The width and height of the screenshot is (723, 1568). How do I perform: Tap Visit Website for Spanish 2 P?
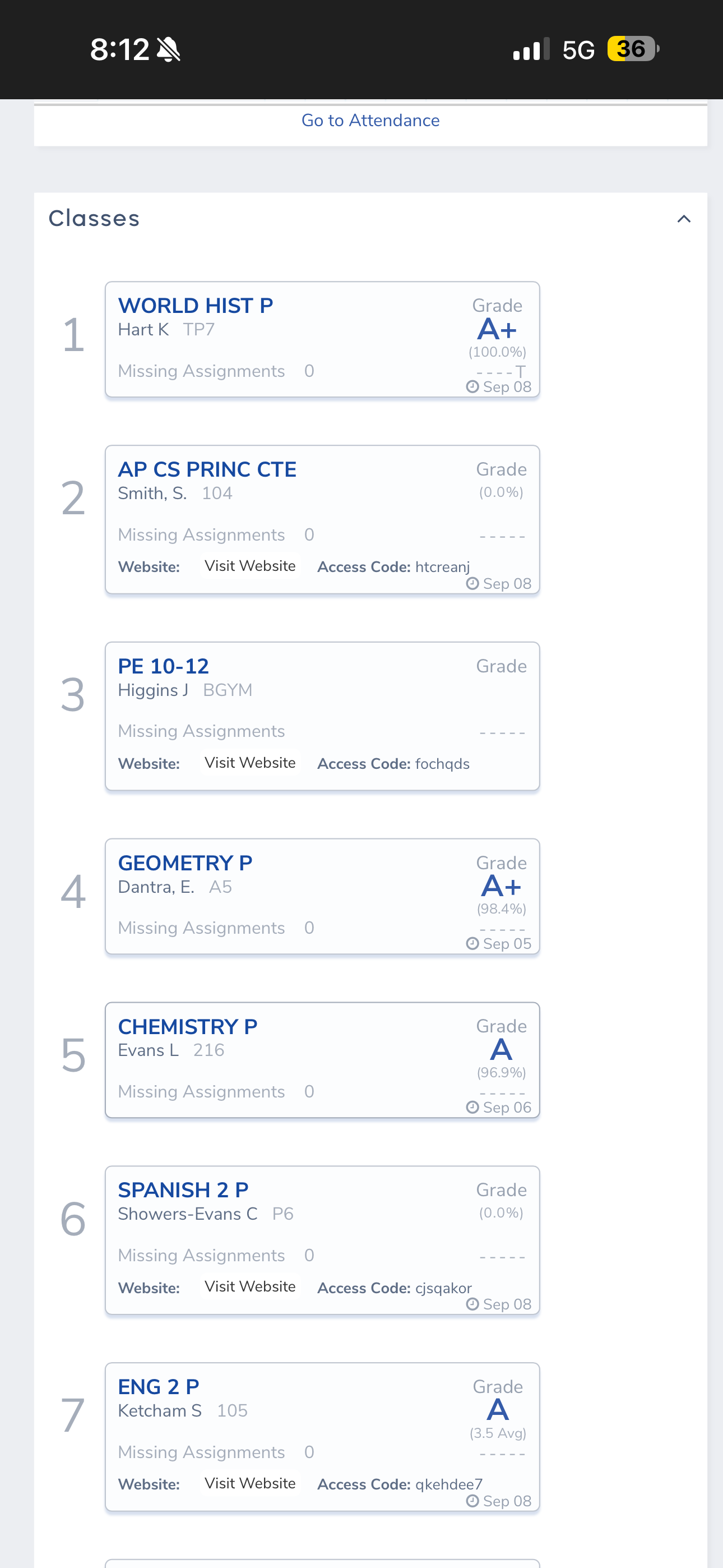point(249,1286)
